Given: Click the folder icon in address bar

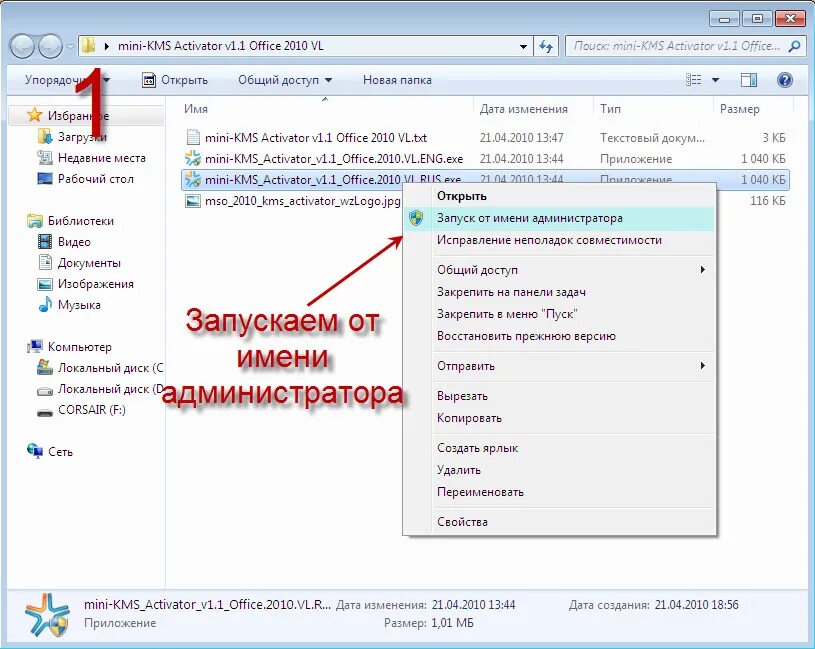Looking at the screenshot, I should click(x=88, y=46).
